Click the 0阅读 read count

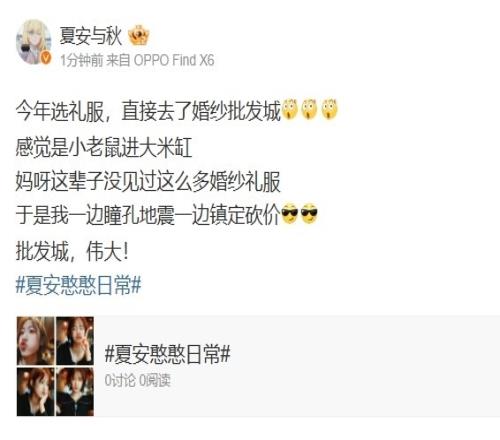point(155,380)
